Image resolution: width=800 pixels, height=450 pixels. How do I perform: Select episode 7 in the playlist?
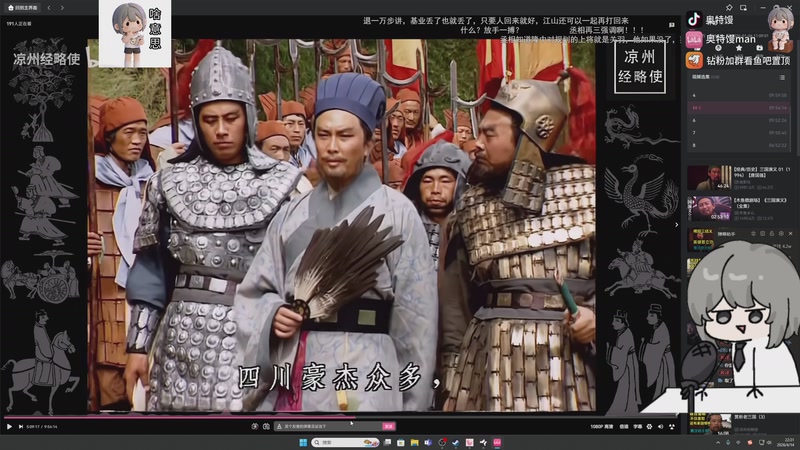[x=739, y=133]
